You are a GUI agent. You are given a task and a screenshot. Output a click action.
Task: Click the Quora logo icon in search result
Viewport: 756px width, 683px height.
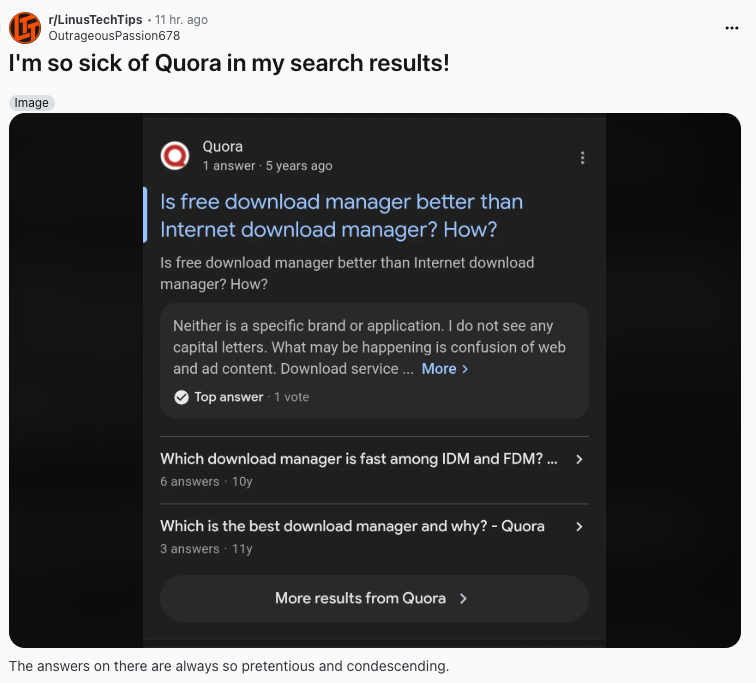[x=175, y=156]
